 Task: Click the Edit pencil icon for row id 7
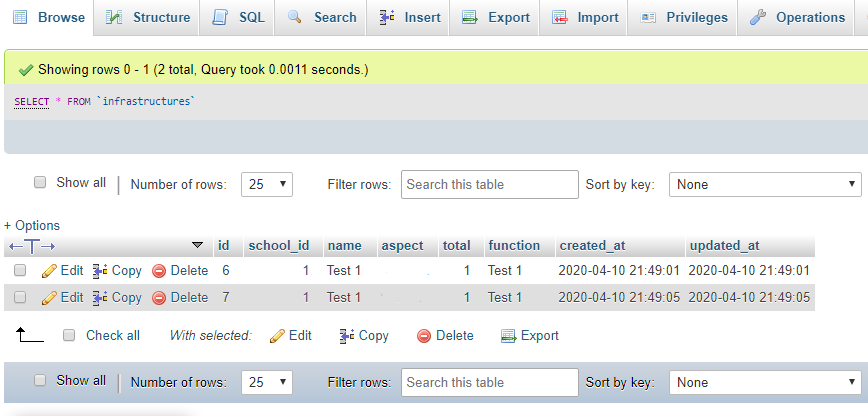[49, 297]
